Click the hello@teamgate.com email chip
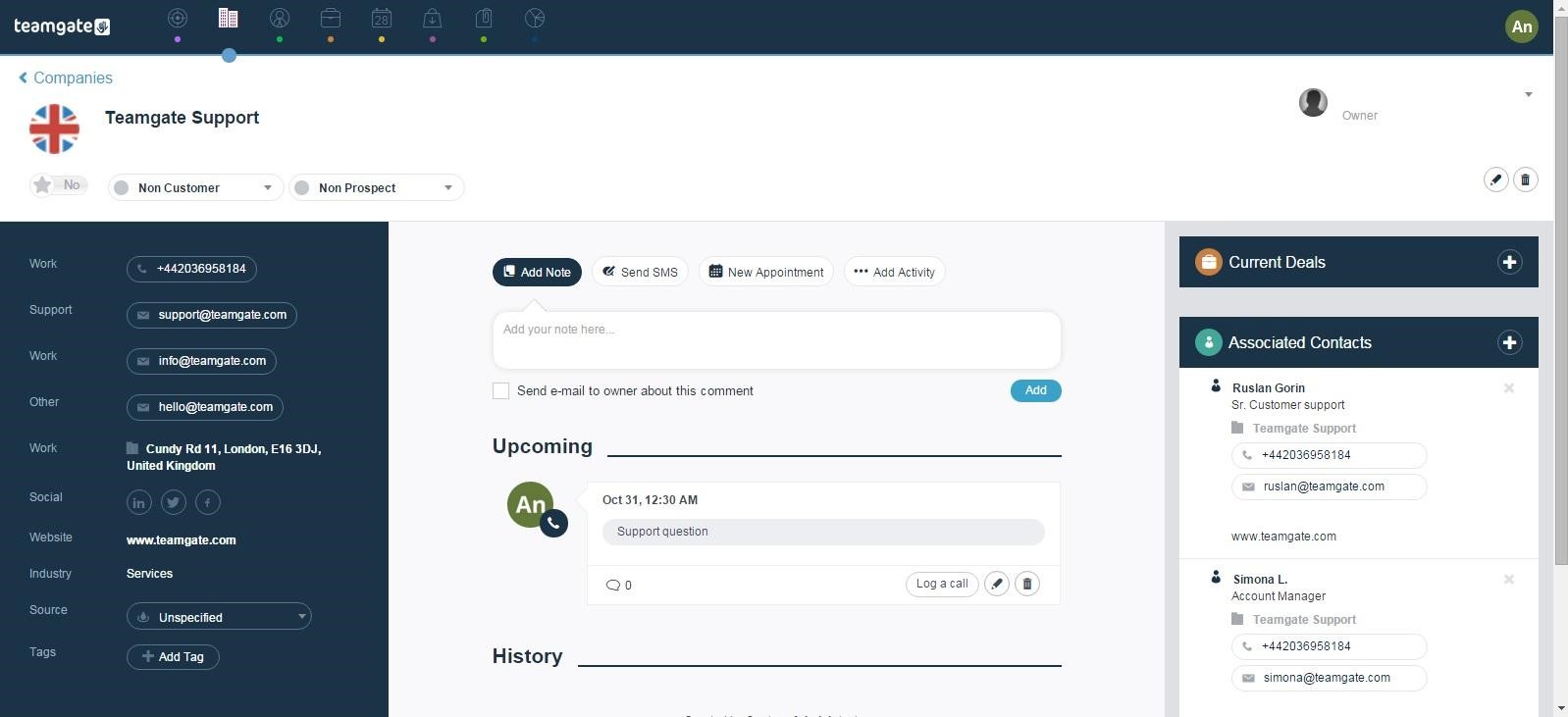Viewport: 1568px width, 717px height. pos(205,407)
